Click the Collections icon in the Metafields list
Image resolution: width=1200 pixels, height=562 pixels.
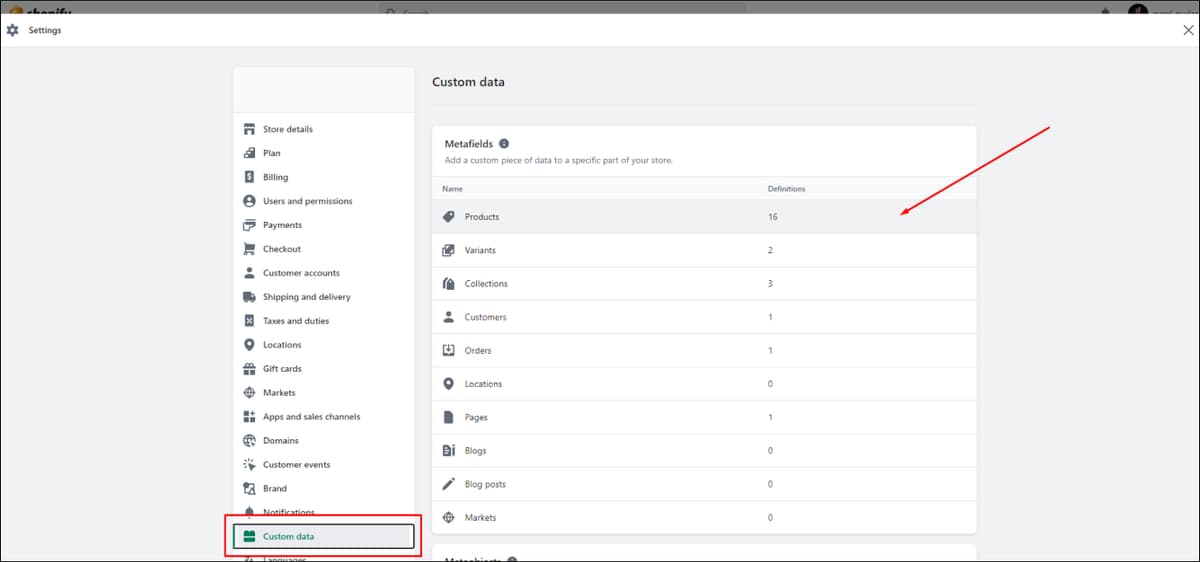click(449, 284)
